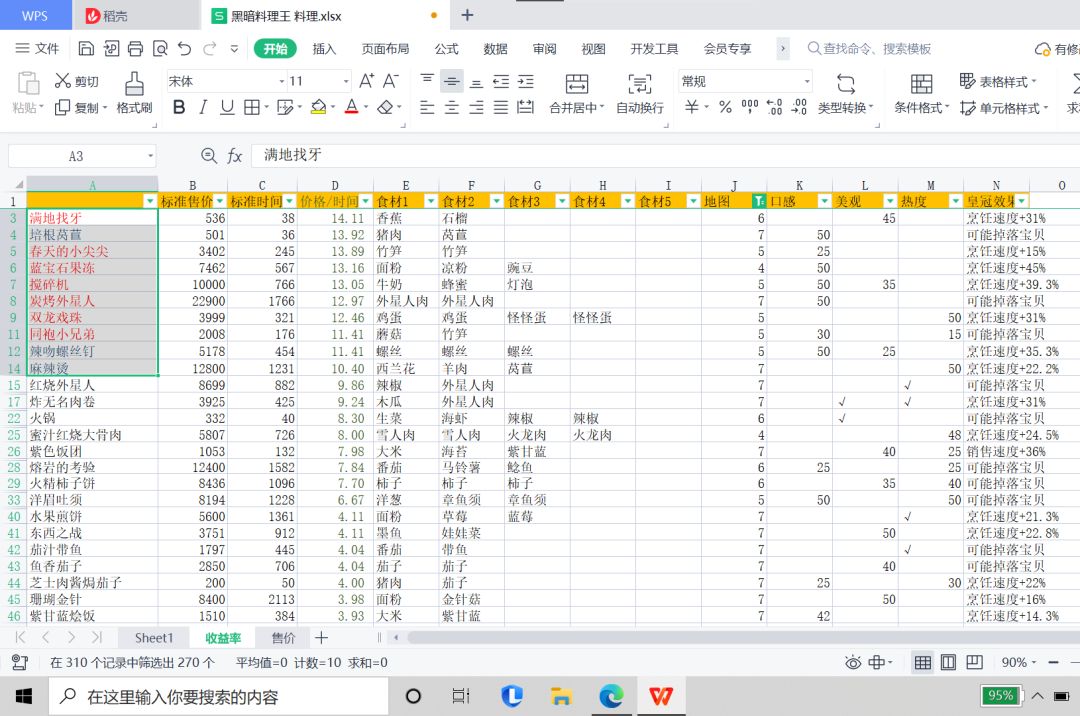Click the Format Painter (格式刷) icon

click(134, 84)
